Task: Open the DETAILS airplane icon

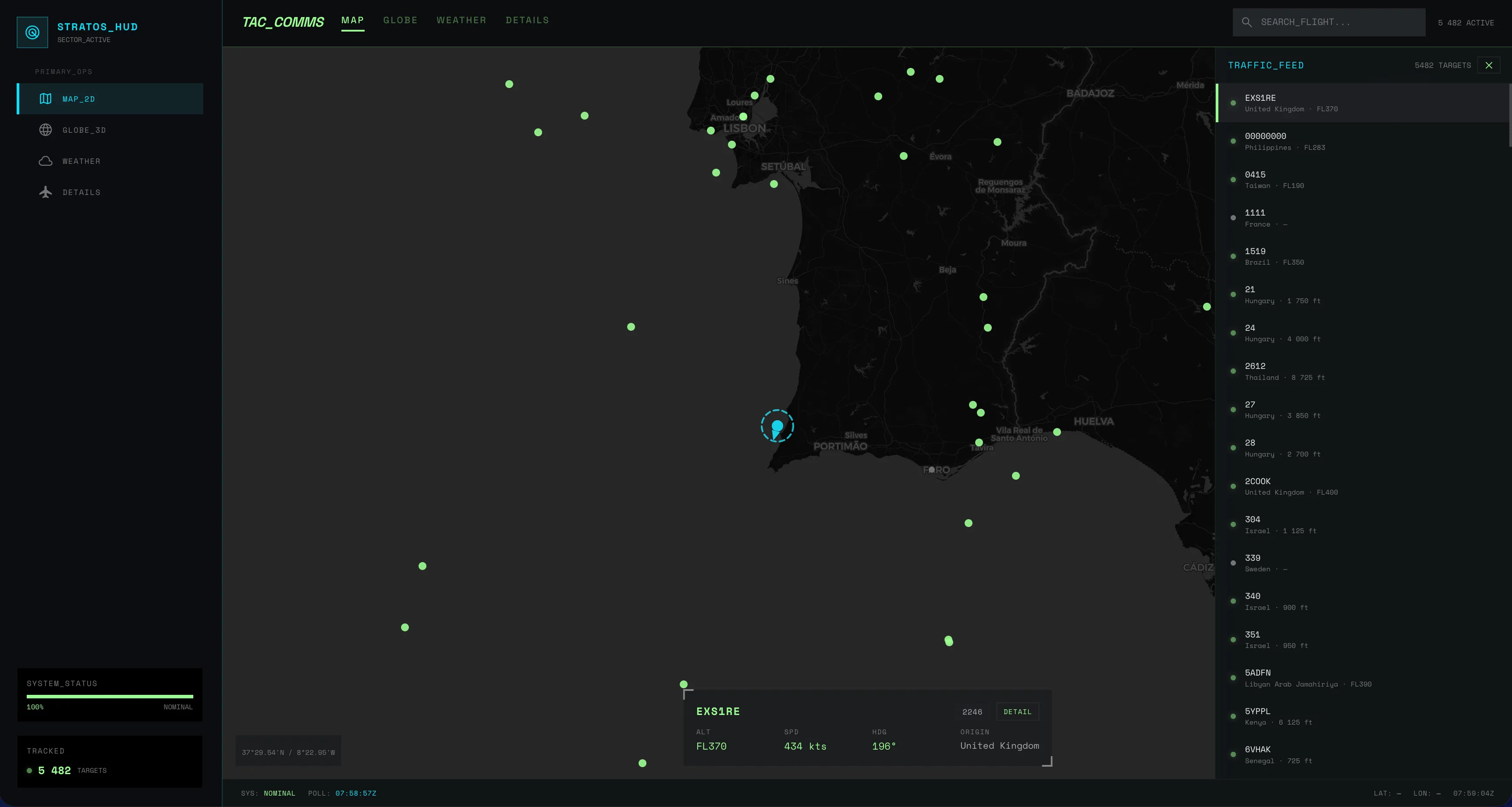Action: (x=46, y=192)
